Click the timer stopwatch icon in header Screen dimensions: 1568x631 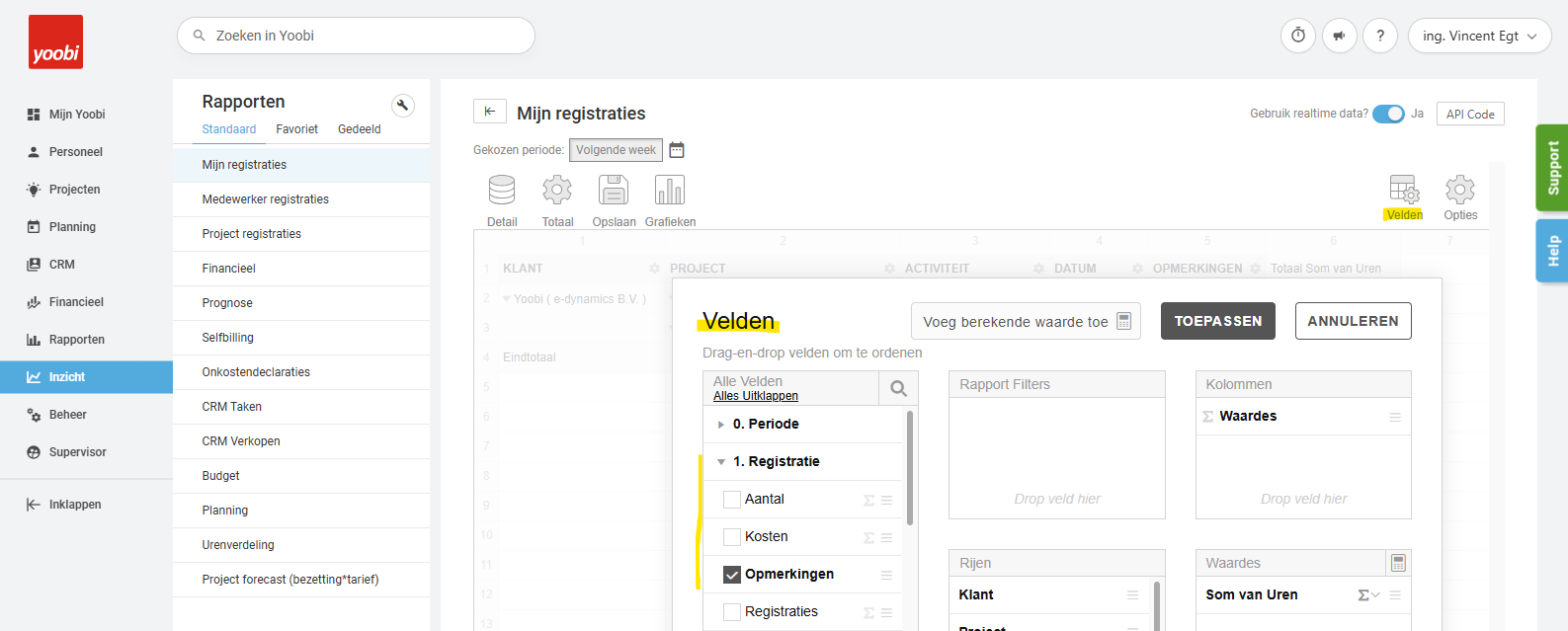tap(1298, 36)
